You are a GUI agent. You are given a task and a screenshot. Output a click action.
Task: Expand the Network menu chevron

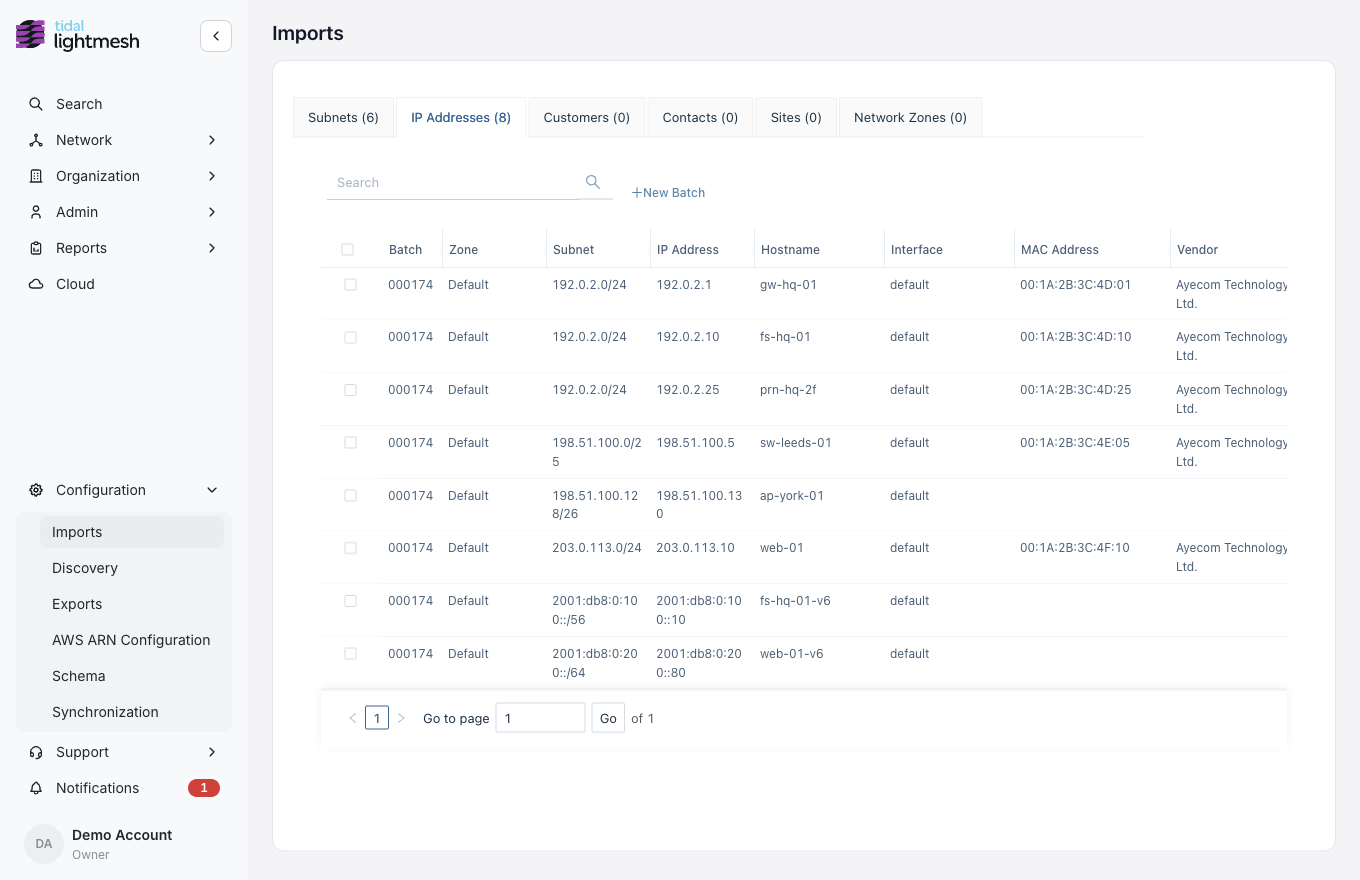coord(212,140)
